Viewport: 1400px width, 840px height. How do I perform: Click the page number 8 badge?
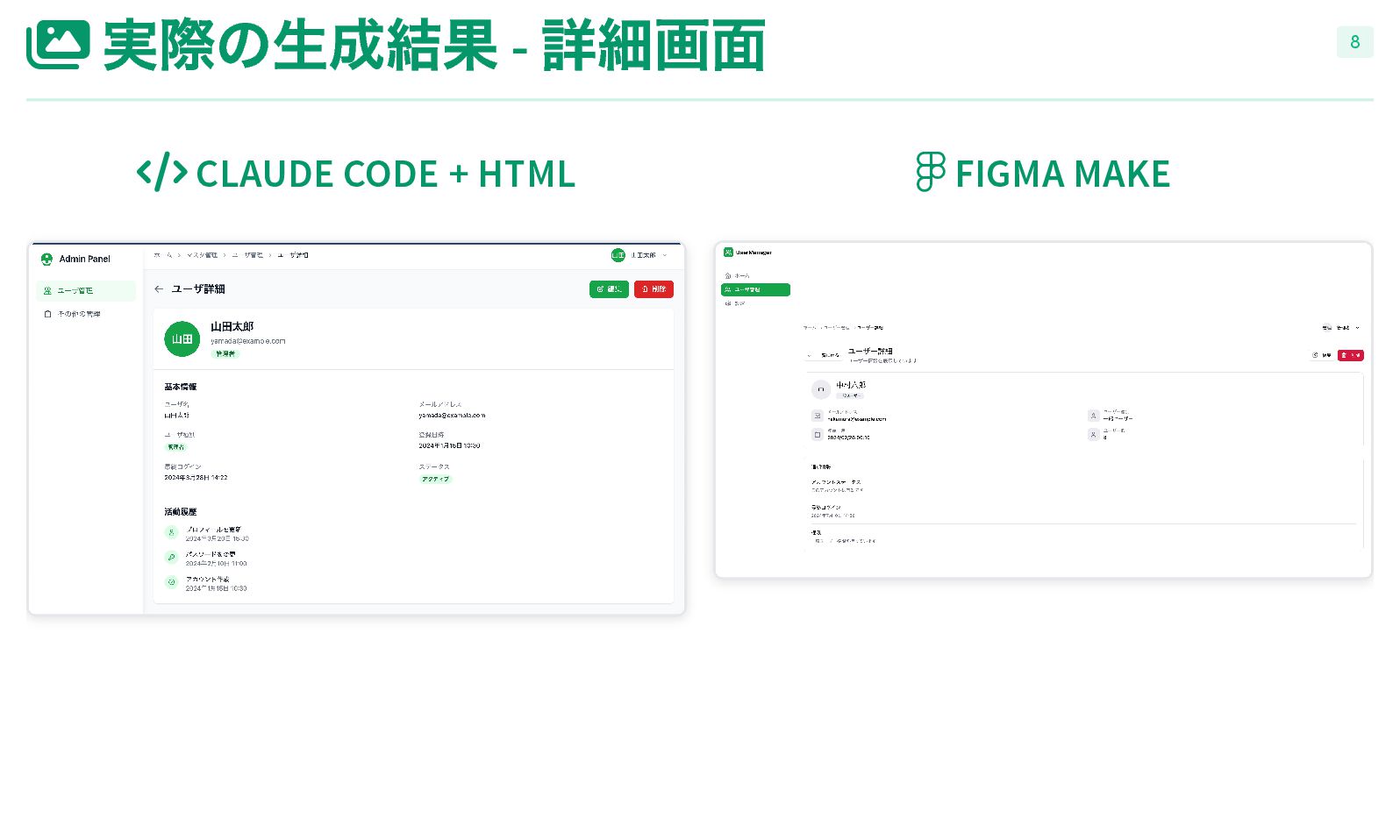(x=1355, y=42)
